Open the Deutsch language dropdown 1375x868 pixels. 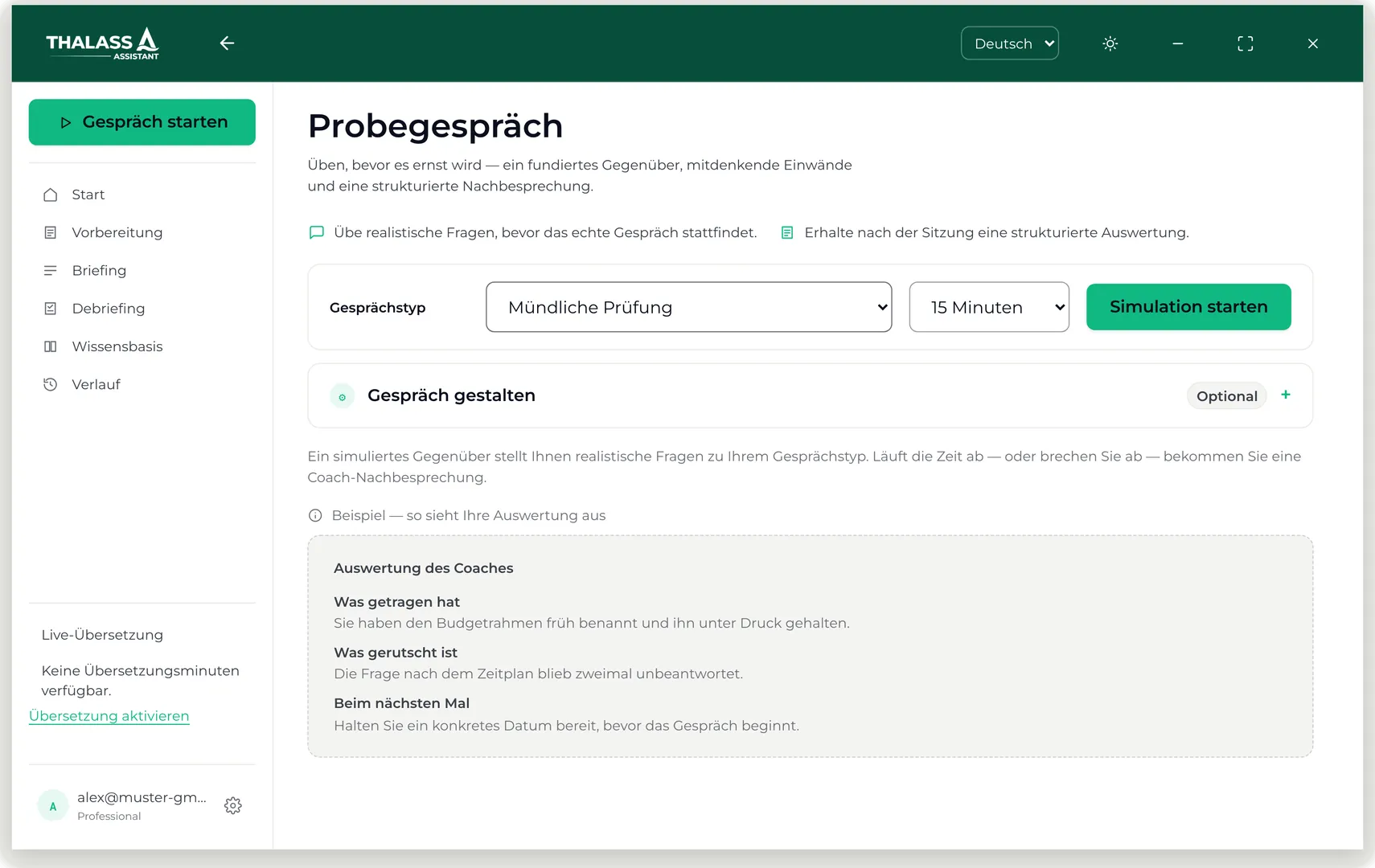[x=1010, y=43]
